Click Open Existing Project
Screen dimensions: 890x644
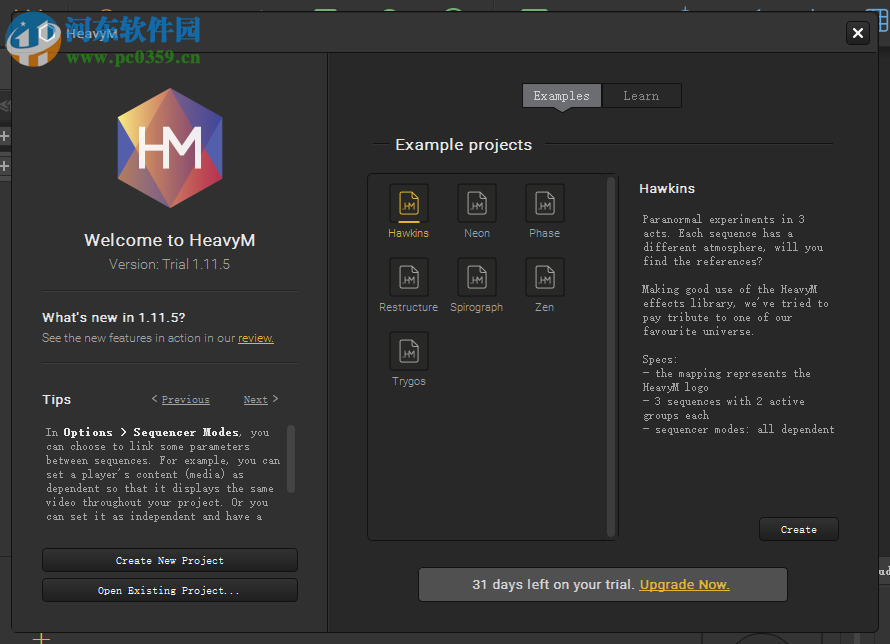tap(170, 590)
